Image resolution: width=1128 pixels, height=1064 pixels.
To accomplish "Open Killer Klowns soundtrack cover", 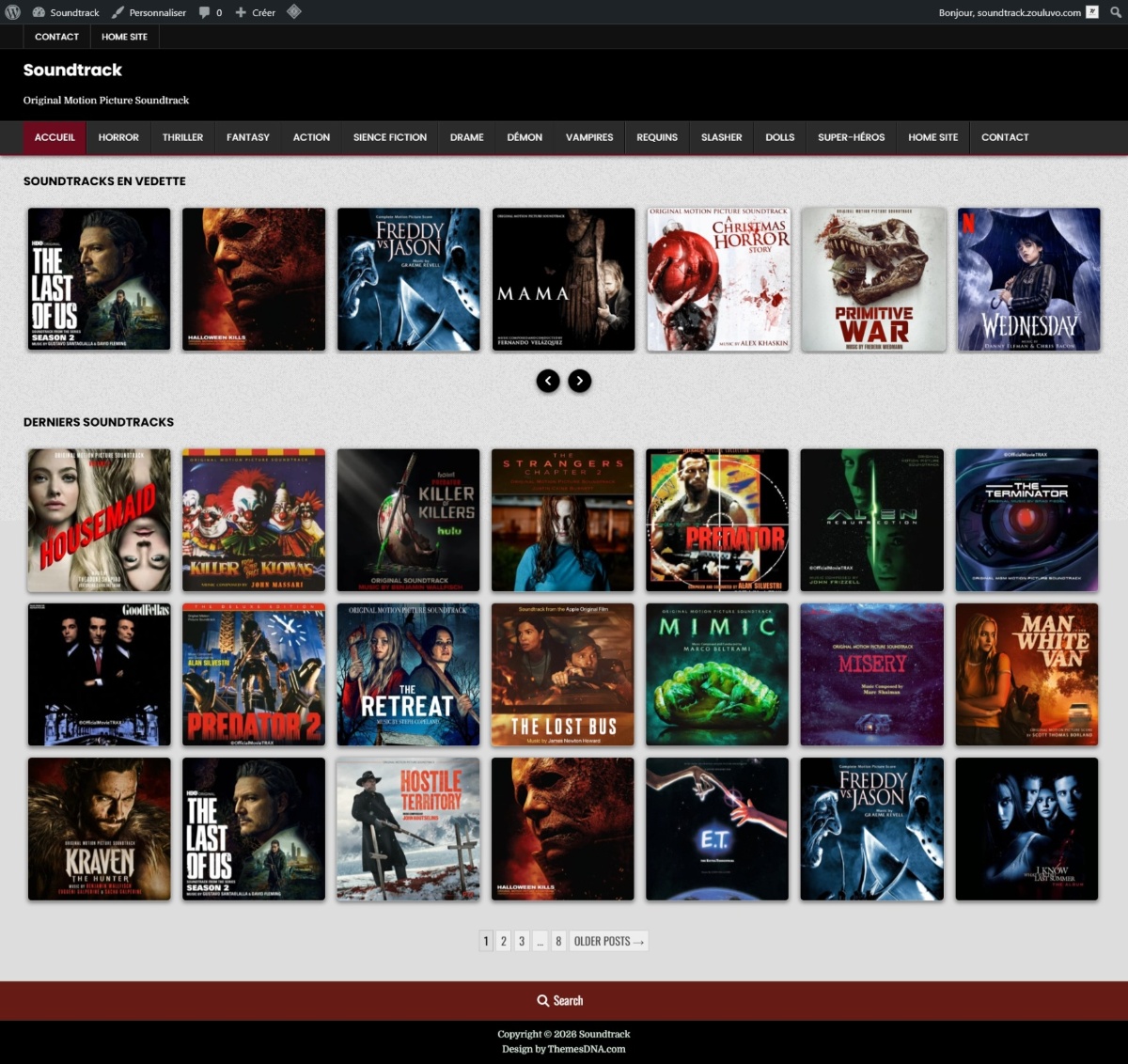I will coord(254,520).
